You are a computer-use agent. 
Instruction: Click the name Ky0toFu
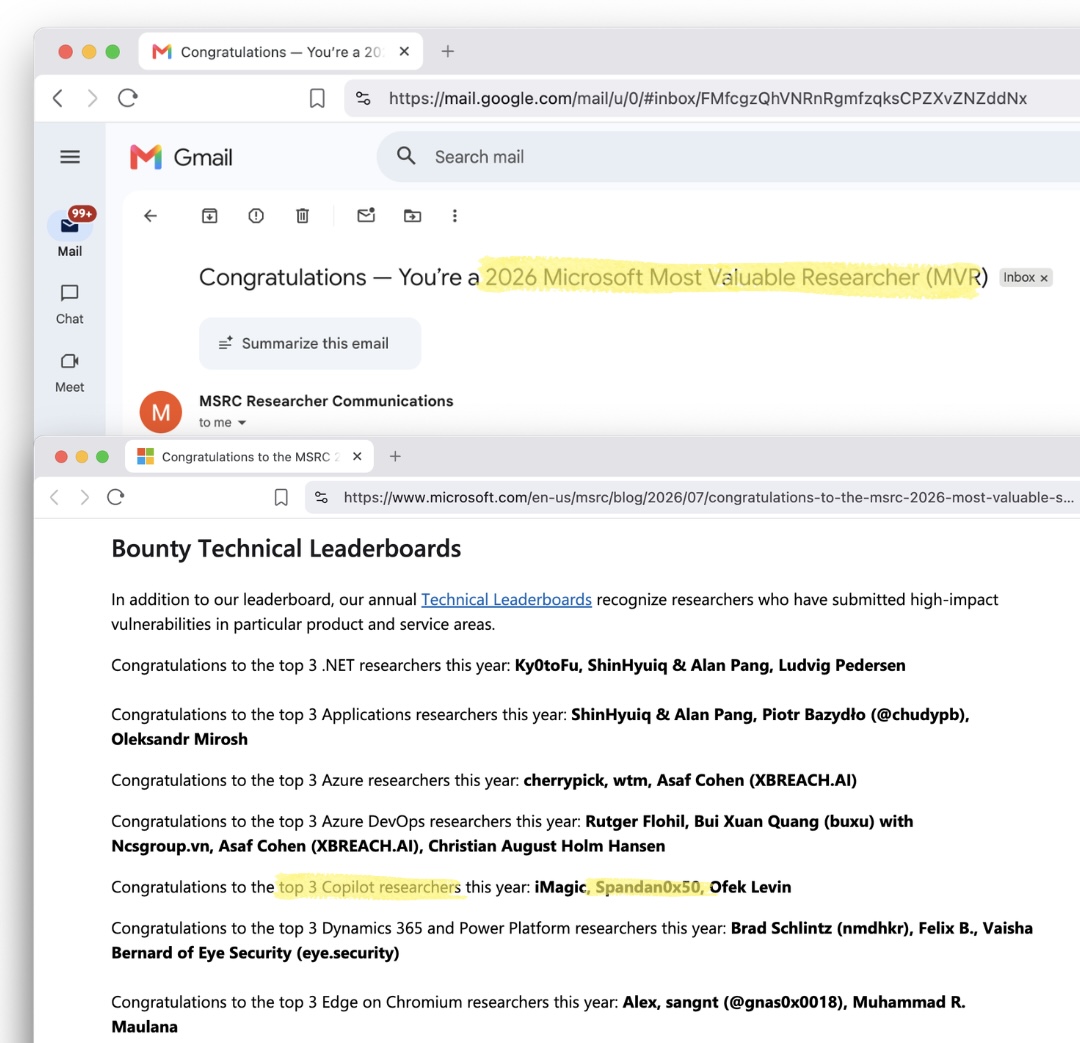coord(546,665)
